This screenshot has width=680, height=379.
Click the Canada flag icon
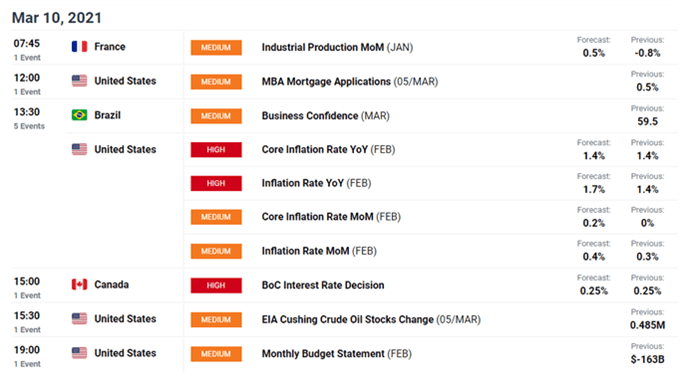(x=79, y=284)
